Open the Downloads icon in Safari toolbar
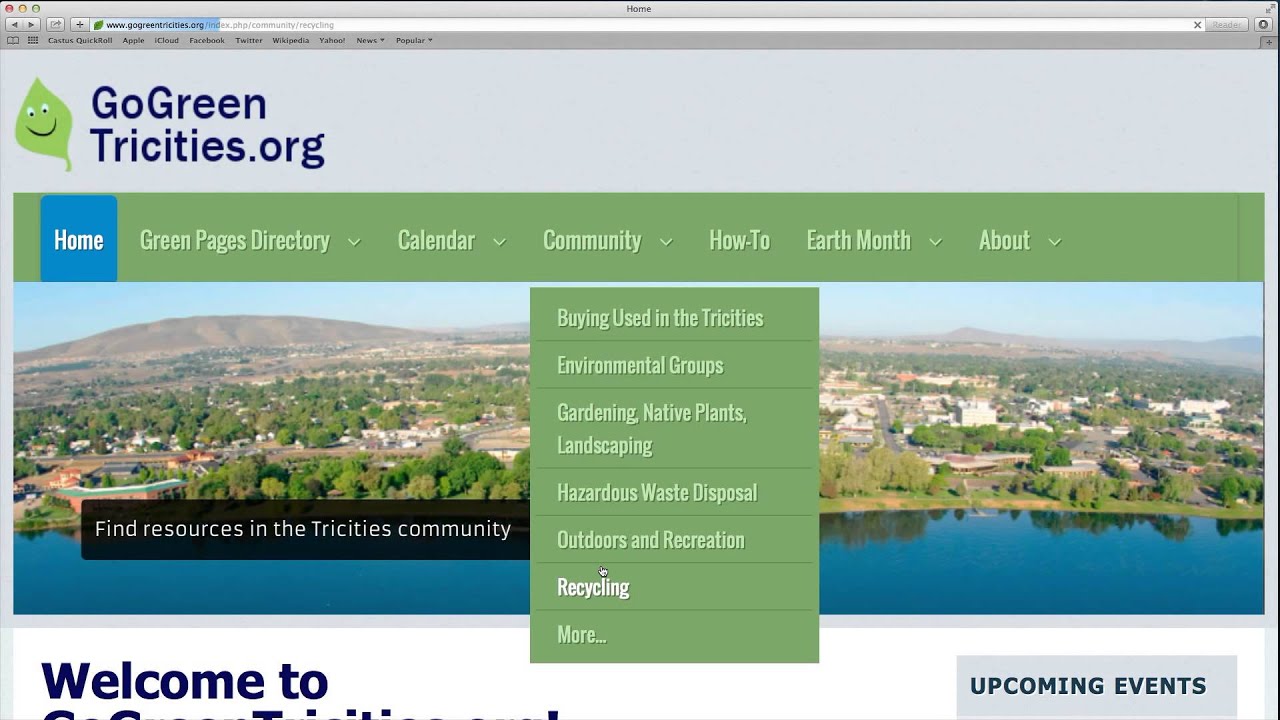Image resolution: width=1280 pixels, height=720 pixels. 1263,24
